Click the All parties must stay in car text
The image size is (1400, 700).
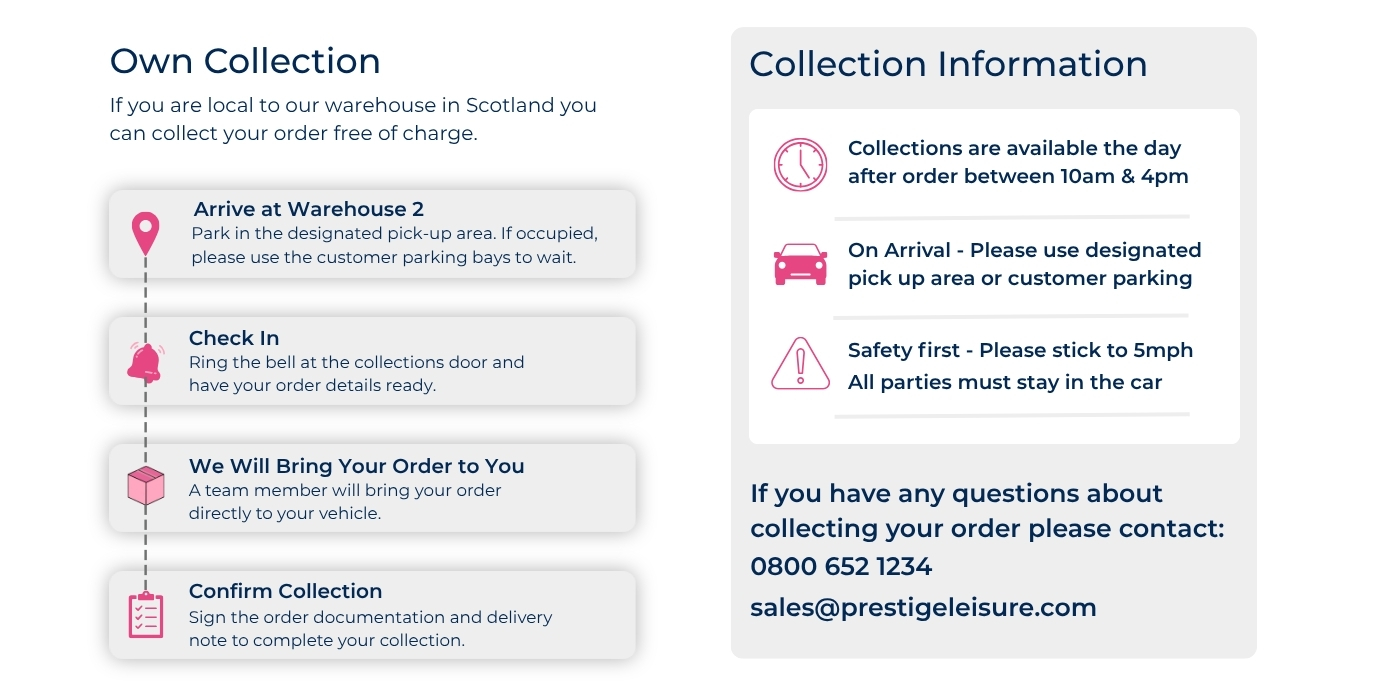coord(1004,382)
